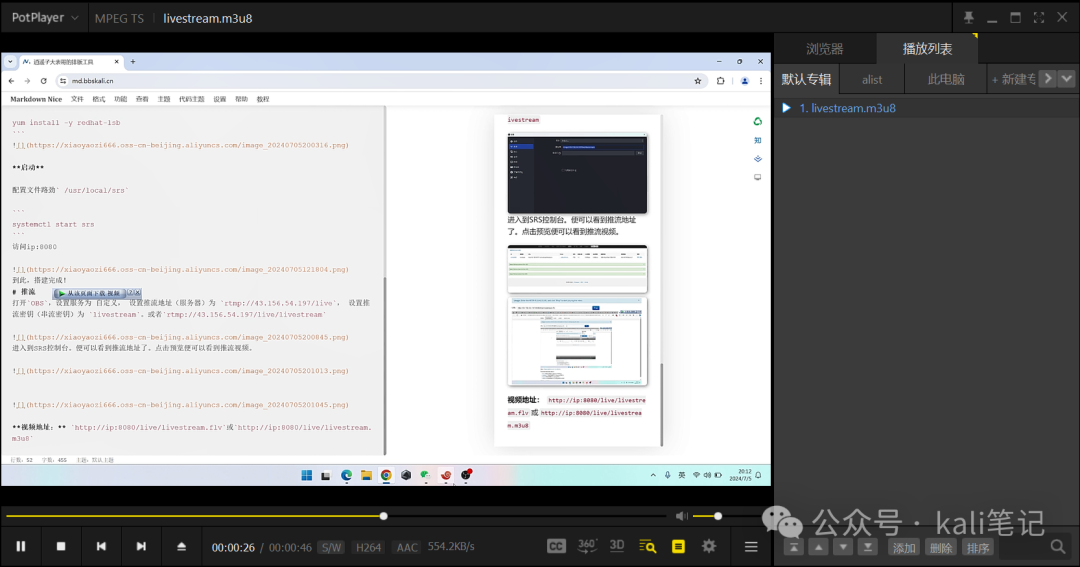Open File Explorer from video taskbar
1080x567 pixels.
pyautogui.click(x=366, y=475)
